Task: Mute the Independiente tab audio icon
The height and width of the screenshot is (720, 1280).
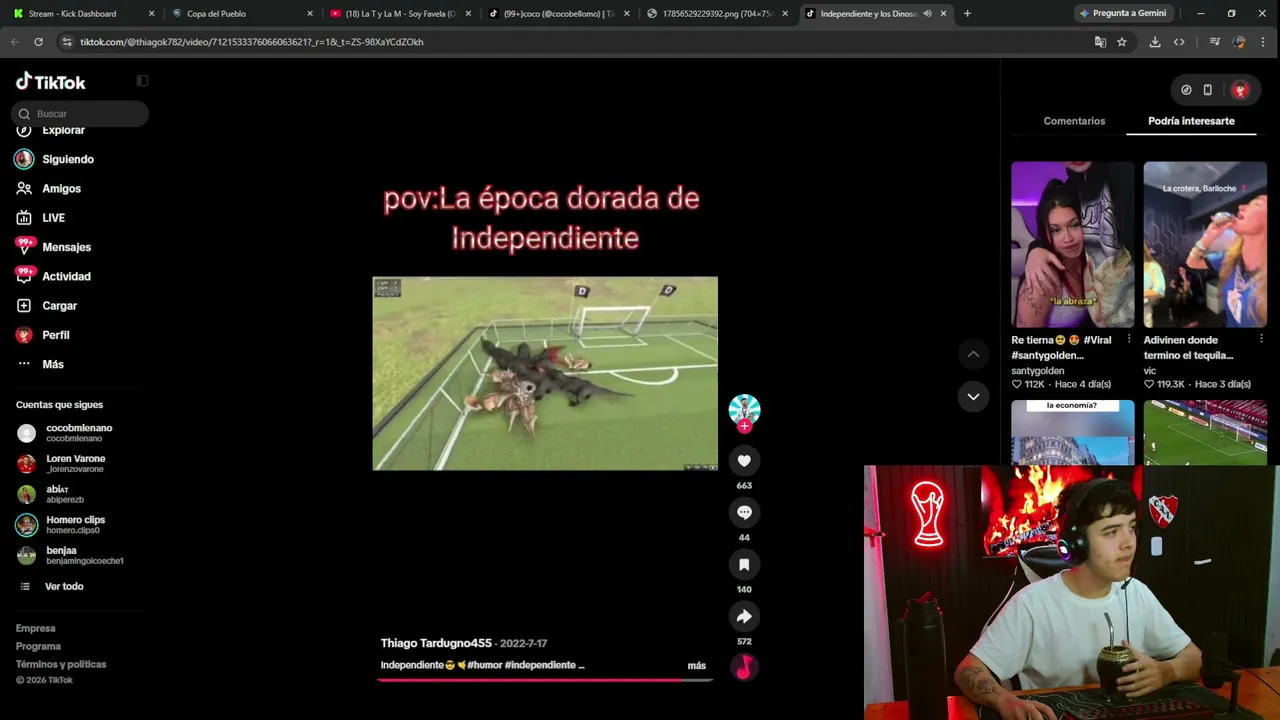Action: pos(927,14)
